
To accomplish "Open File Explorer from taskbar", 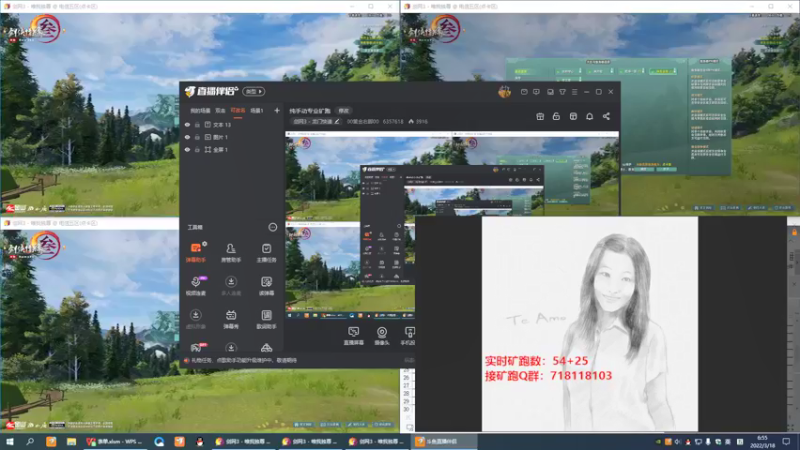I will tap(71, 441).
